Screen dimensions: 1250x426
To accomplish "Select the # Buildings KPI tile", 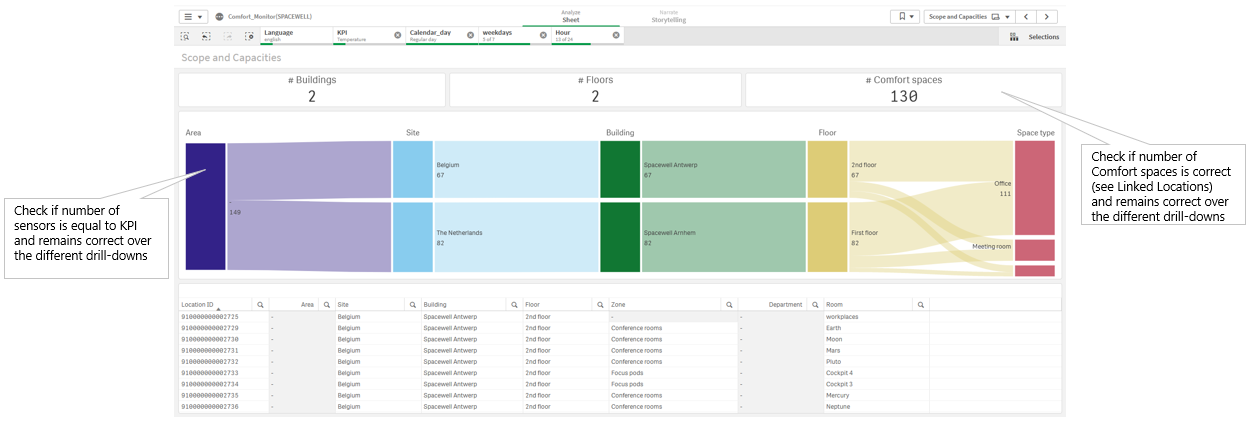I will point(312,89).
